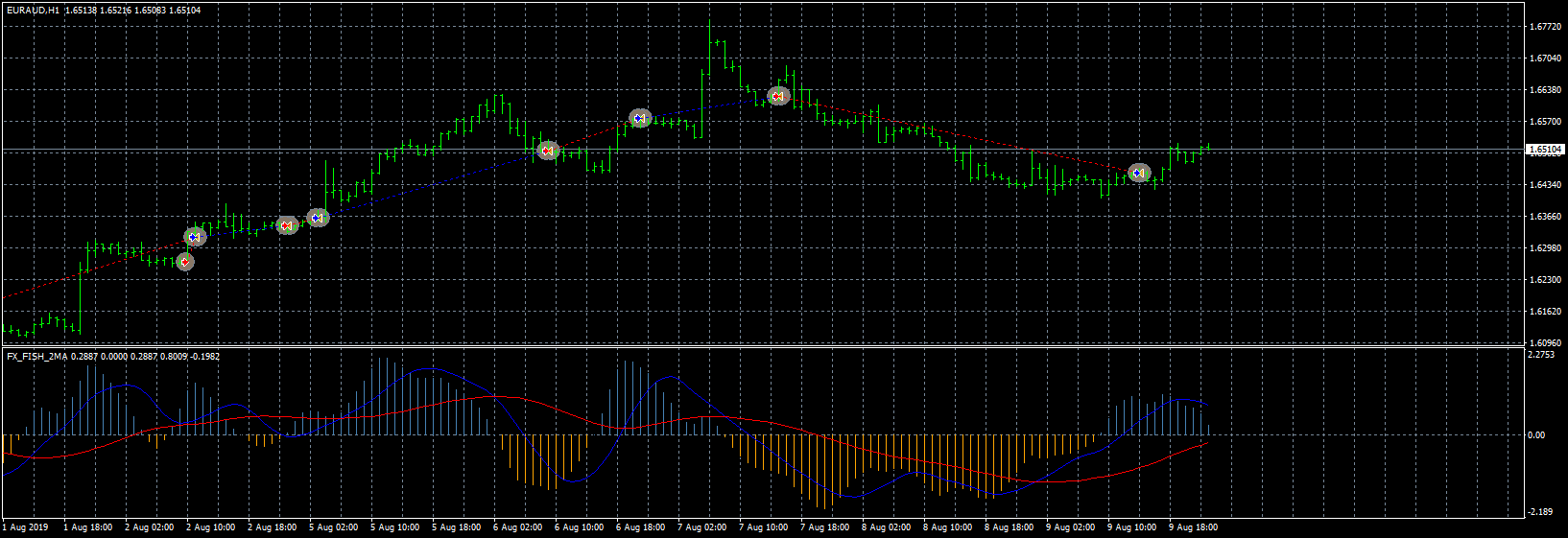Click the 9 Aug 10:00 time label
1568x538 pixels.
(1132, 527)
